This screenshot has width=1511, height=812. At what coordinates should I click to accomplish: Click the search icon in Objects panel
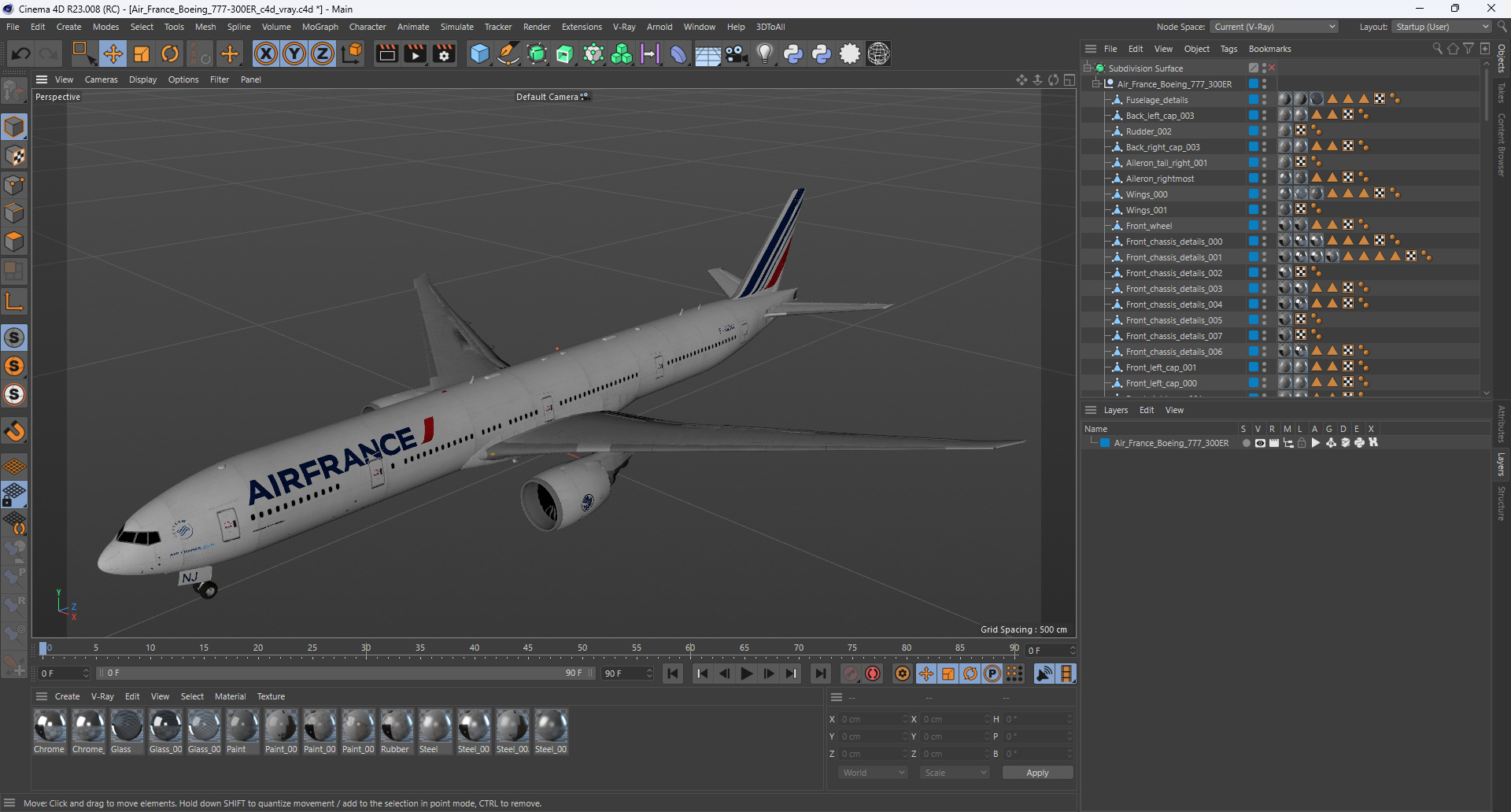1437,49
